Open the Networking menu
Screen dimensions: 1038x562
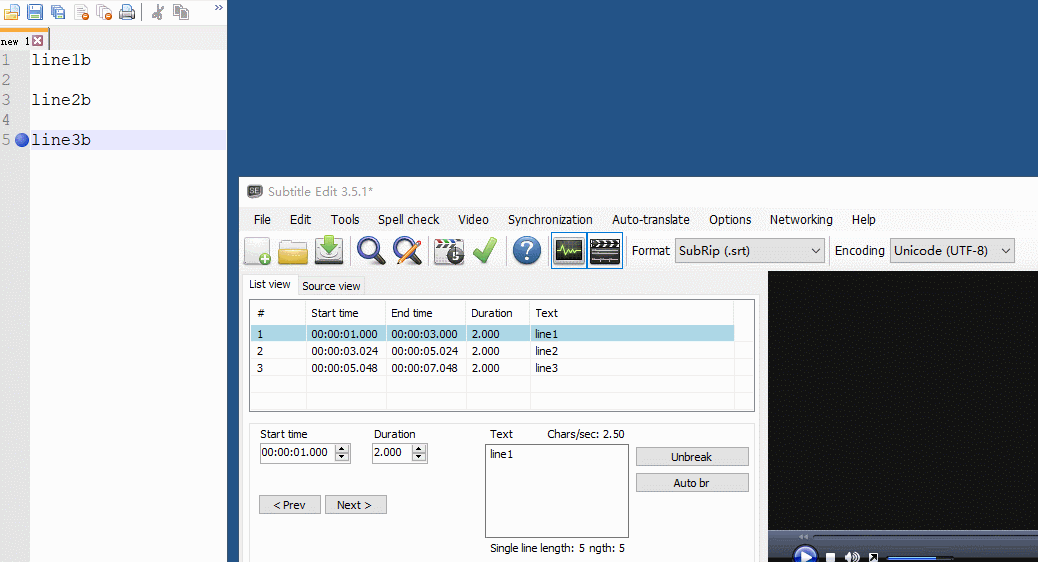tap(801, 220)
